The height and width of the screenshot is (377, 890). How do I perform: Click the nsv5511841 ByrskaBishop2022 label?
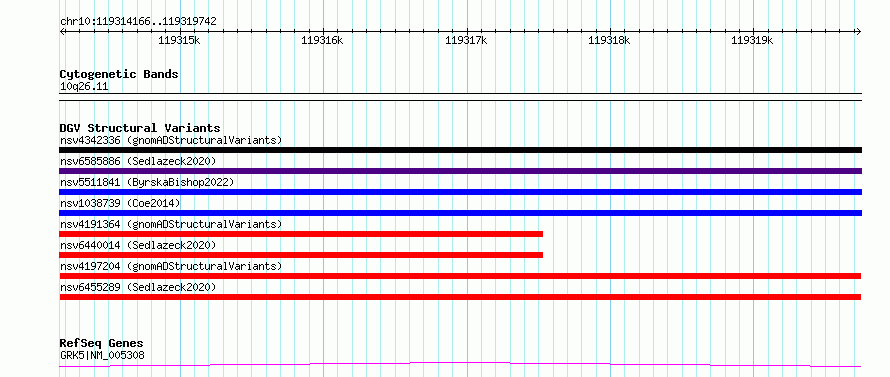coord(147,182)
